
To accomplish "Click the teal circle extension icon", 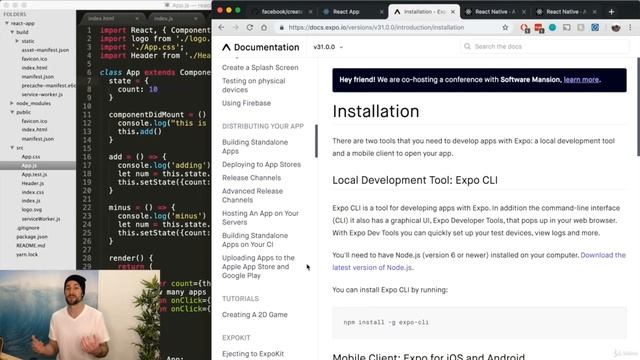I will (552, 28).
